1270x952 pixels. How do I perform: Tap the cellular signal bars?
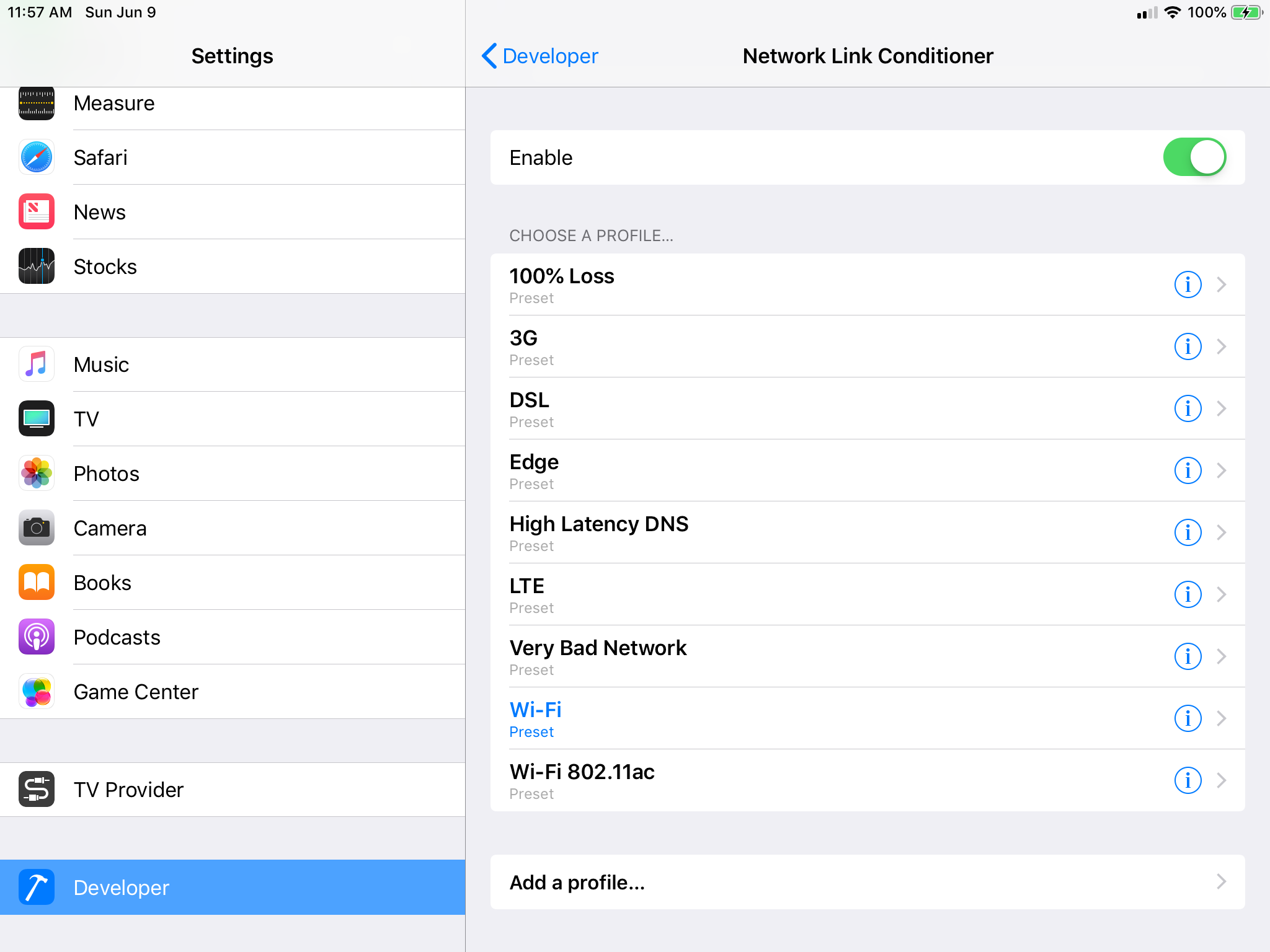click(x=1147, y=12)
